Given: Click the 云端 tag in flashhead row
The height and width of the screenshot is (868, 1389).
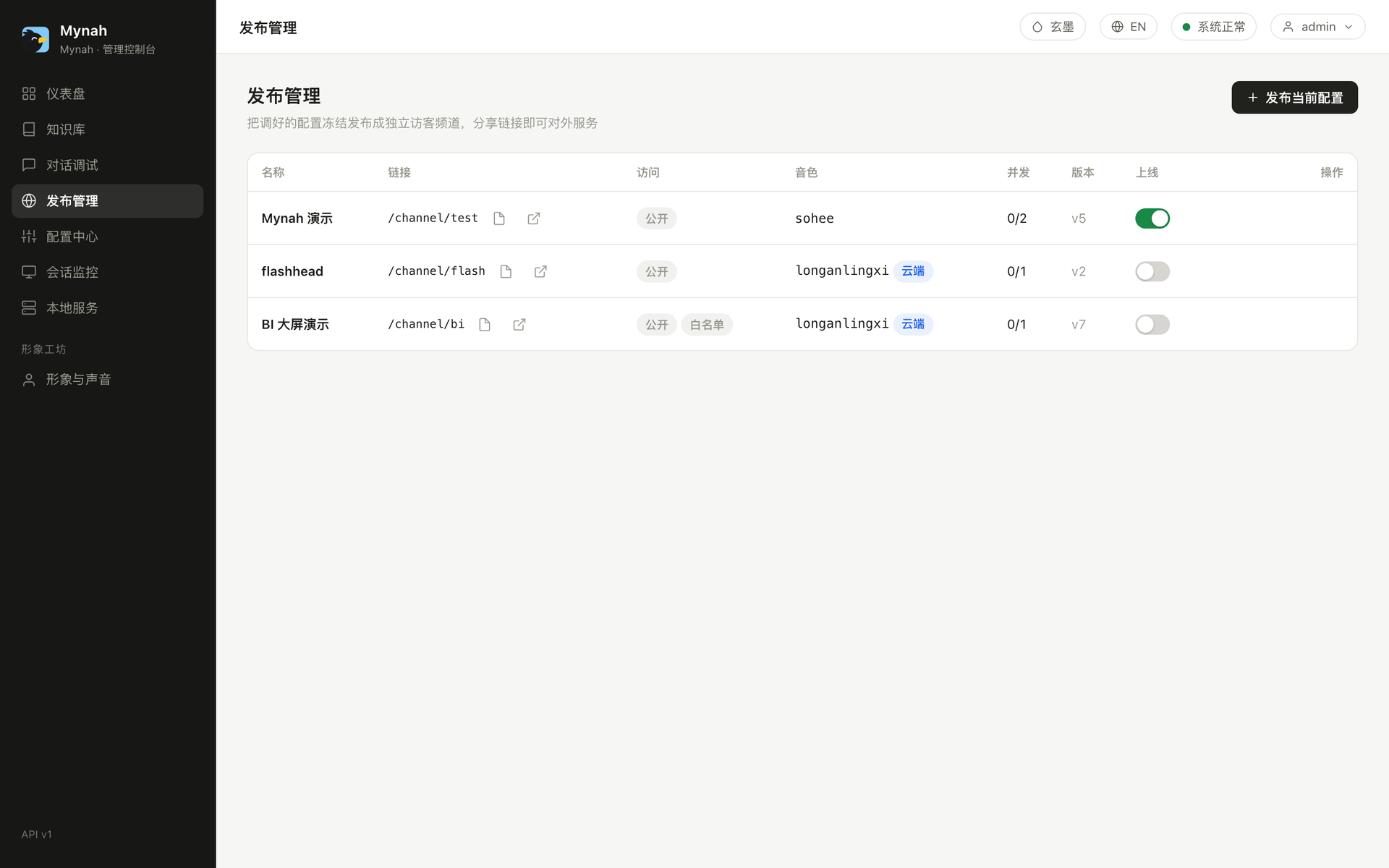Looking at the screenshot, I should point(913,271).
